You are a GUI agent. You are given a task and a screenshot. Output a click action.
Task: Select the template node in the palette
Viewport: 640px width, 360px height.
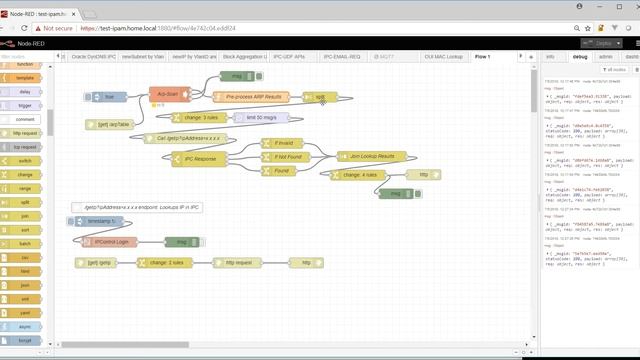pyautogui.click(x=21, y=78)
